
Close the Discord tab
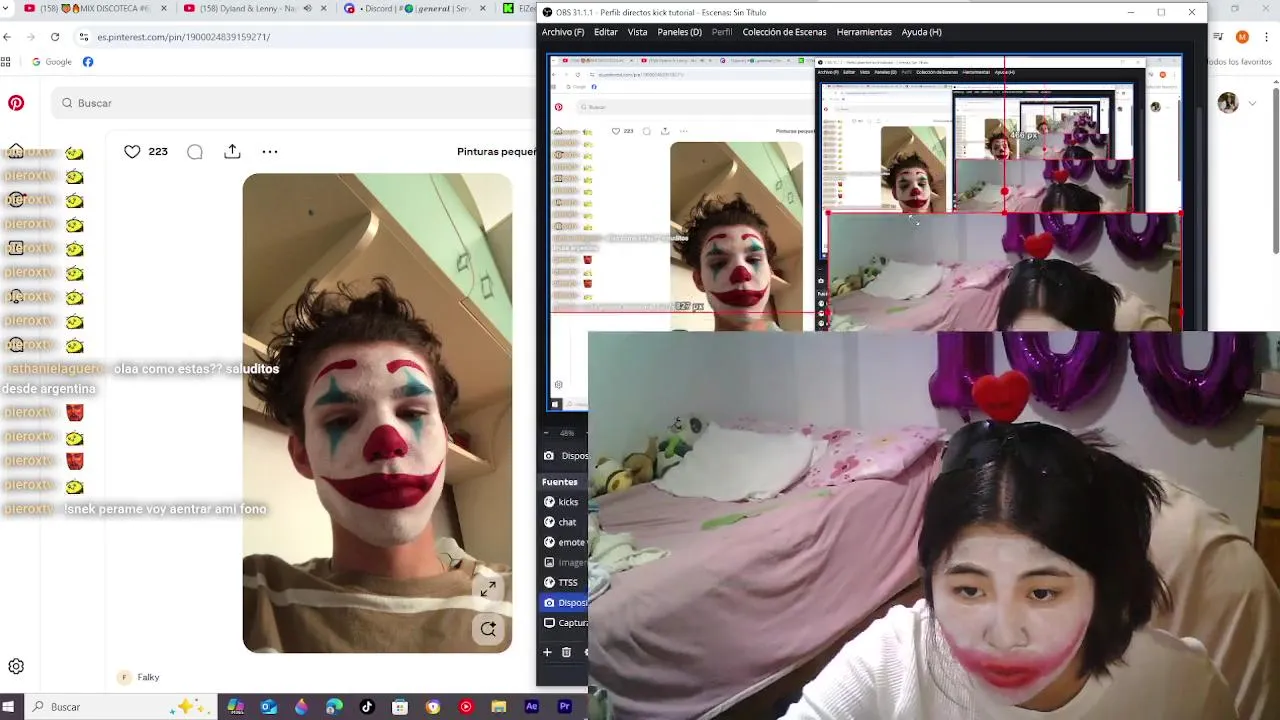[x=483, y=9]
